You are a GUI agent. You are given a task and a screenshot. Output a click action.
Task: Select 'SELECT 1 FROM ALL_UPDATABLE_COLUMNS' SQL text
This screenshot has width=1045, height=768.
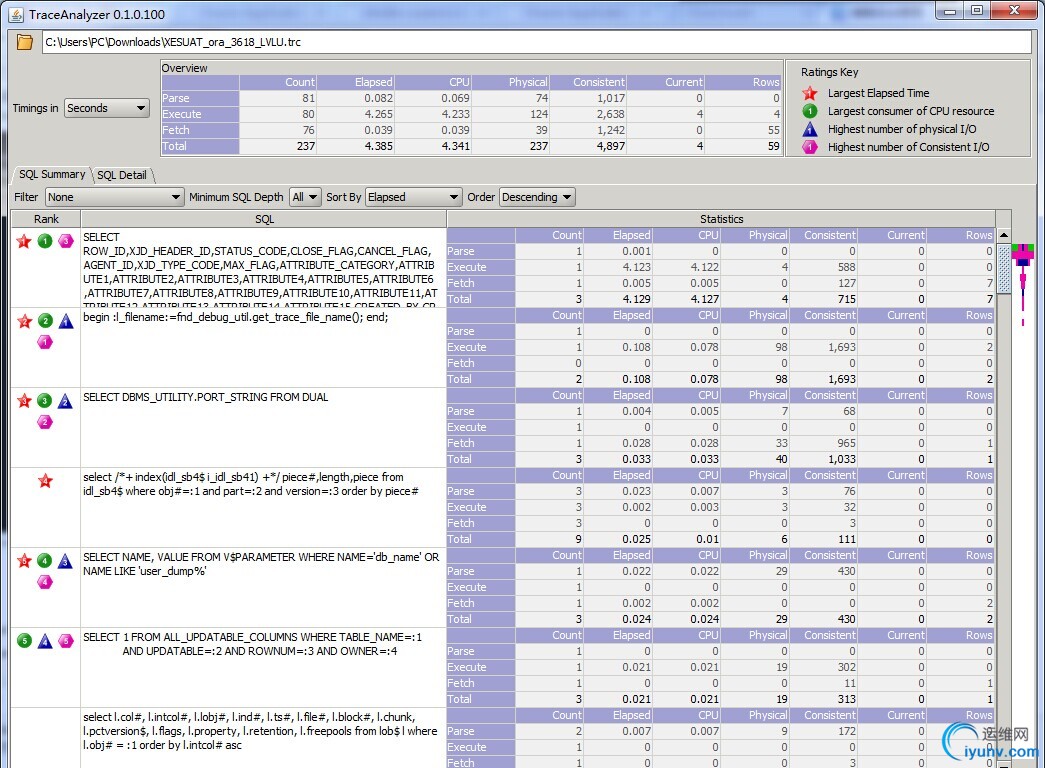tap(253, 644)
